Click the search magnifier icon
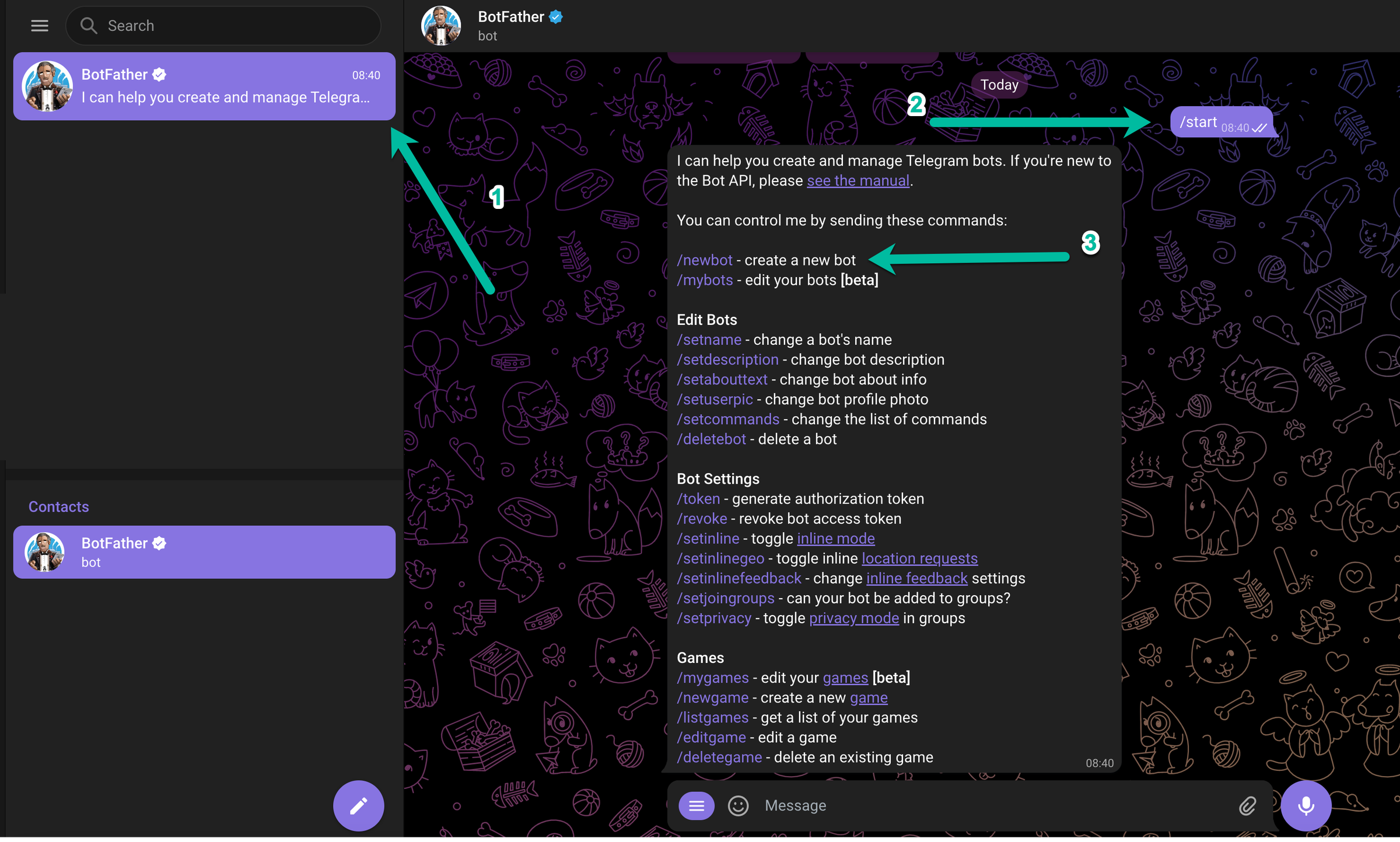Image resolution: width=1400 pixels, height=842 pixels. click(x=89, y=25)
